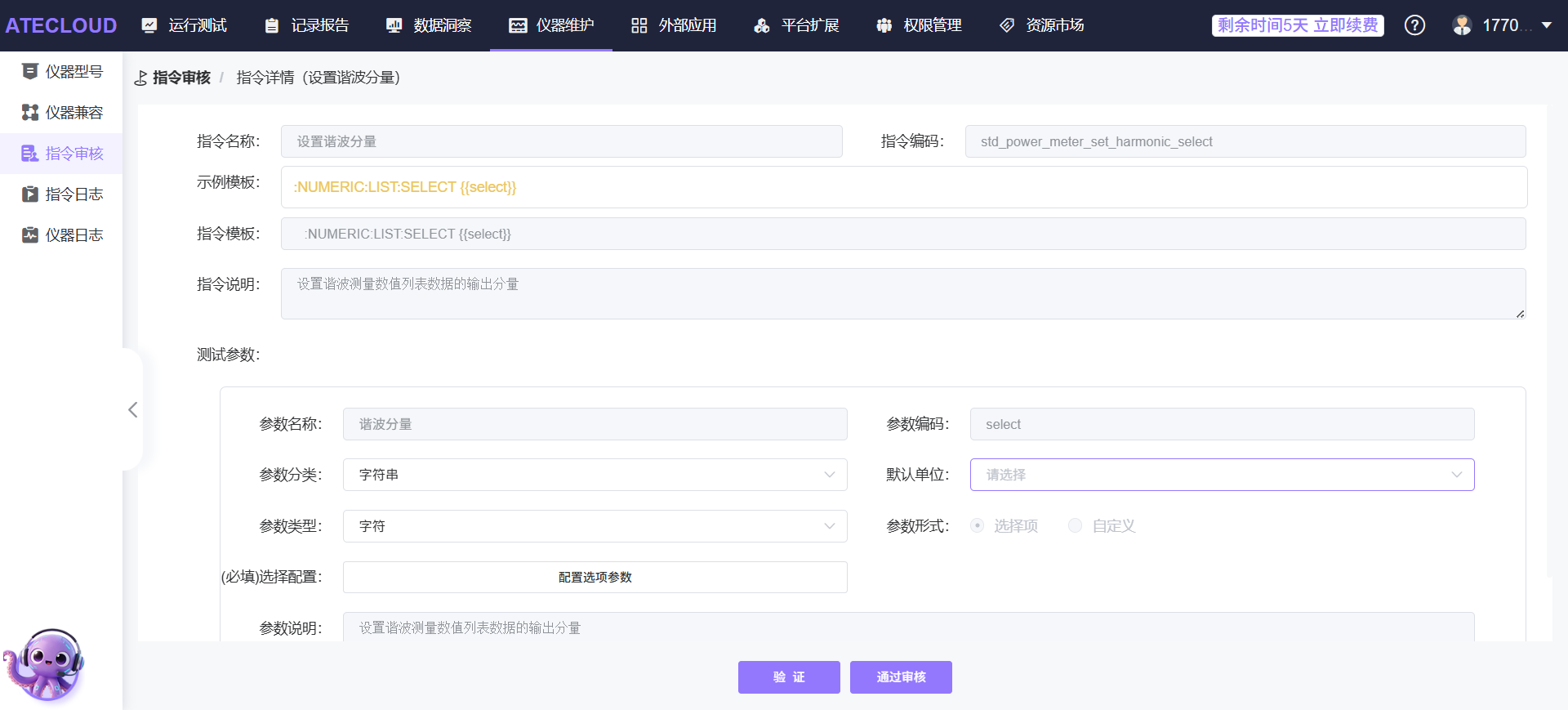Screen dimensions: 1568x710
Task: Click the 指令审核 breadcrumb link
Action: [181, 78]
